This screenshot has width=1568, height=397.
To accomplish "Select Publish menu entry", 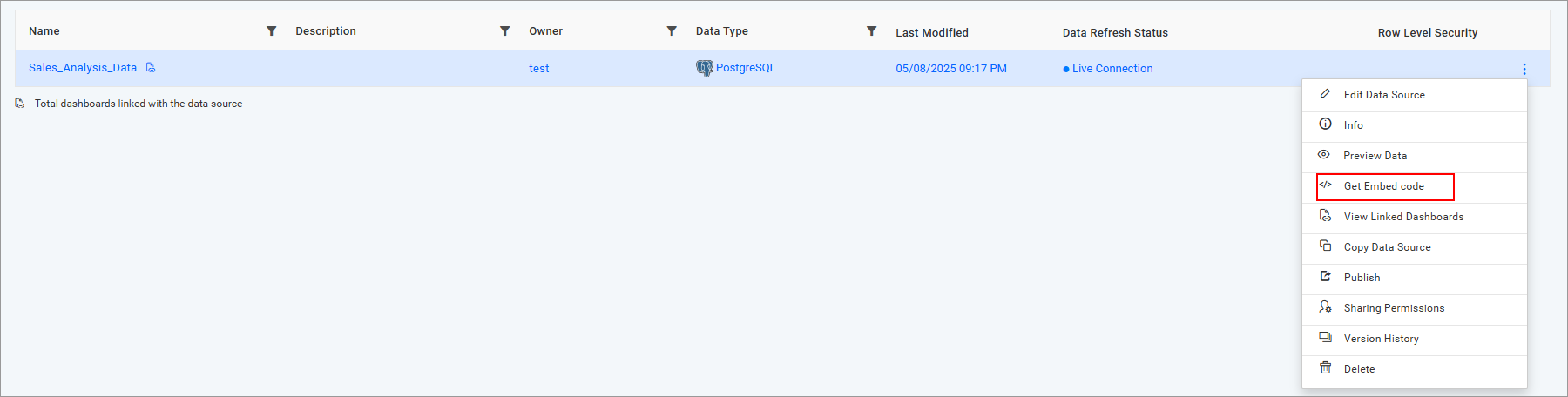I will [x=1415, y=279].
